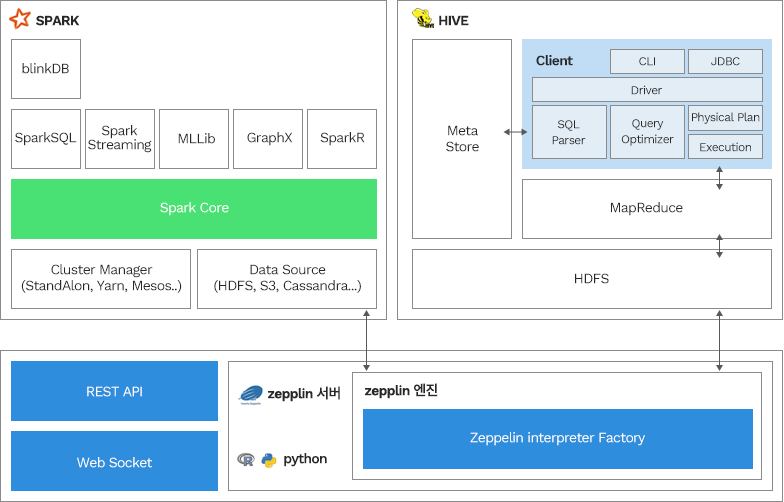Click the Execution box

[x=726, y=146]
